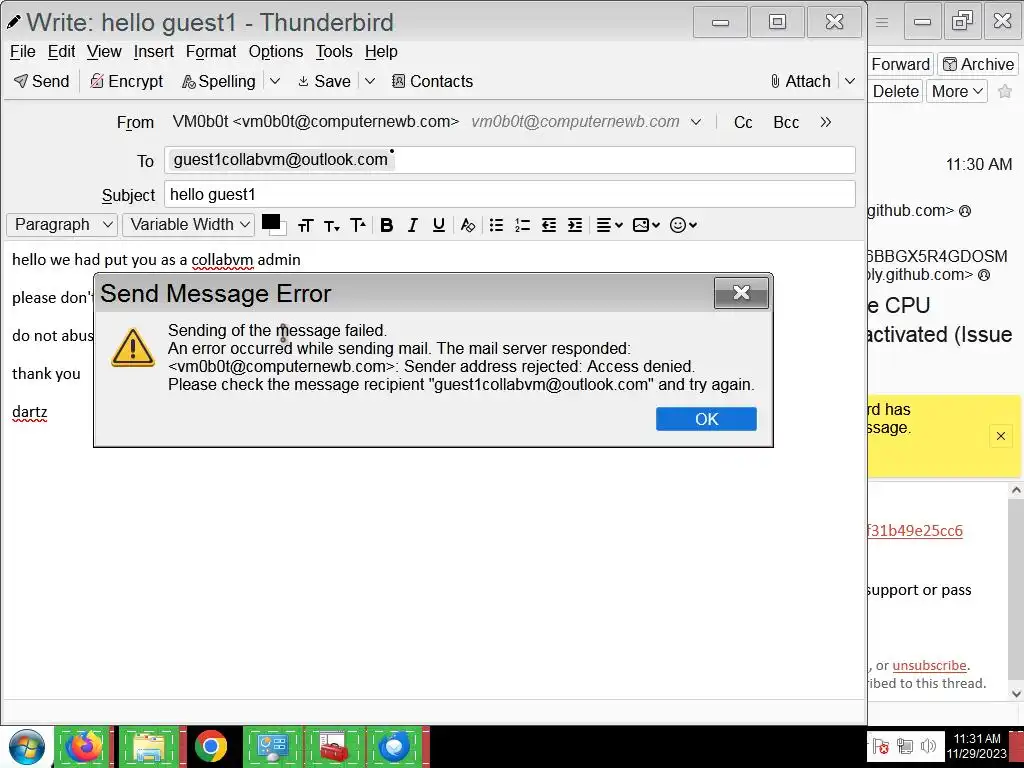
Task: Open the Variable Width font dropdown
Action: pos(188,225)
